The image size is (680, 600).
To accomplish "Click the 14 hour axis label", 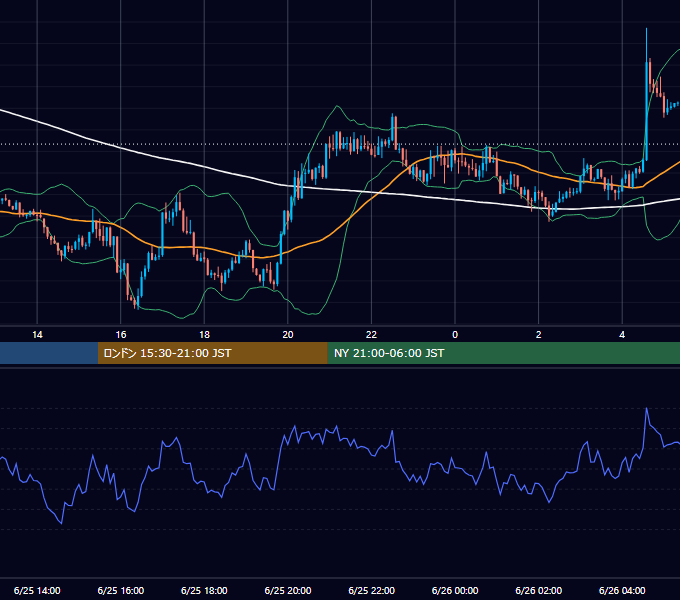I will coord(37,335).
